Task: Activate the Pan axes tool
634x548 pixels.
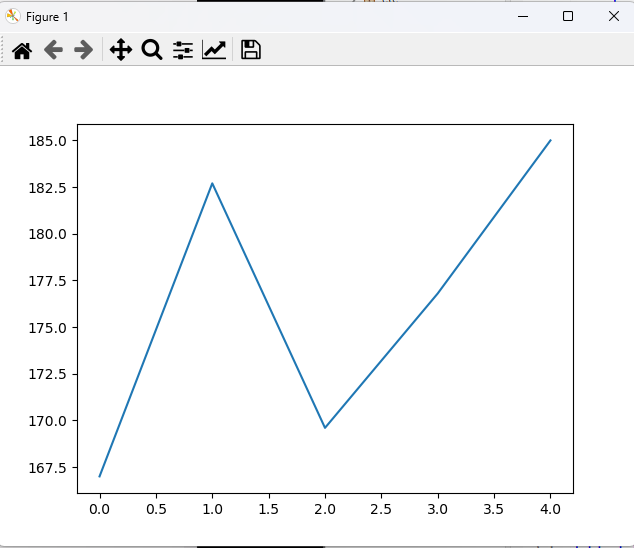Action: pos(121,50)
